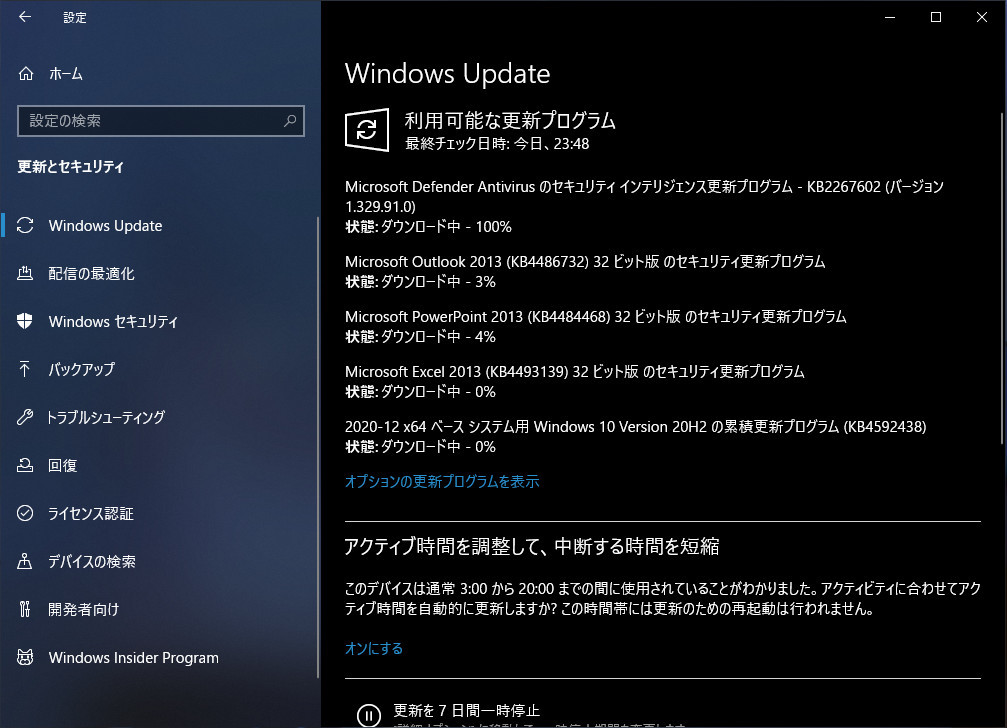This screenshot has width=1007, height=728.
Task: Click the 利用可能な更新プログラム heading
Action: pos(510,120)
